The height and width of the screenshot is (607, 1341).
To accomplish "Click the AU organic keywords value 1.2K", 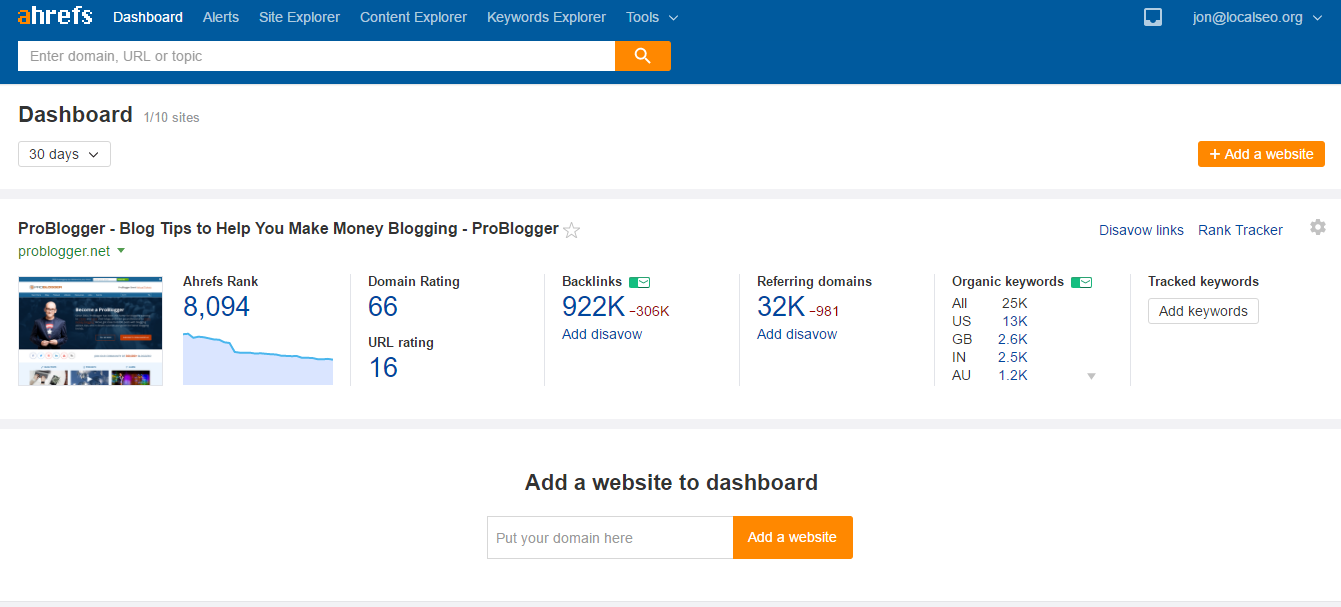I will pyautogui.click(x=1012, y=375).
